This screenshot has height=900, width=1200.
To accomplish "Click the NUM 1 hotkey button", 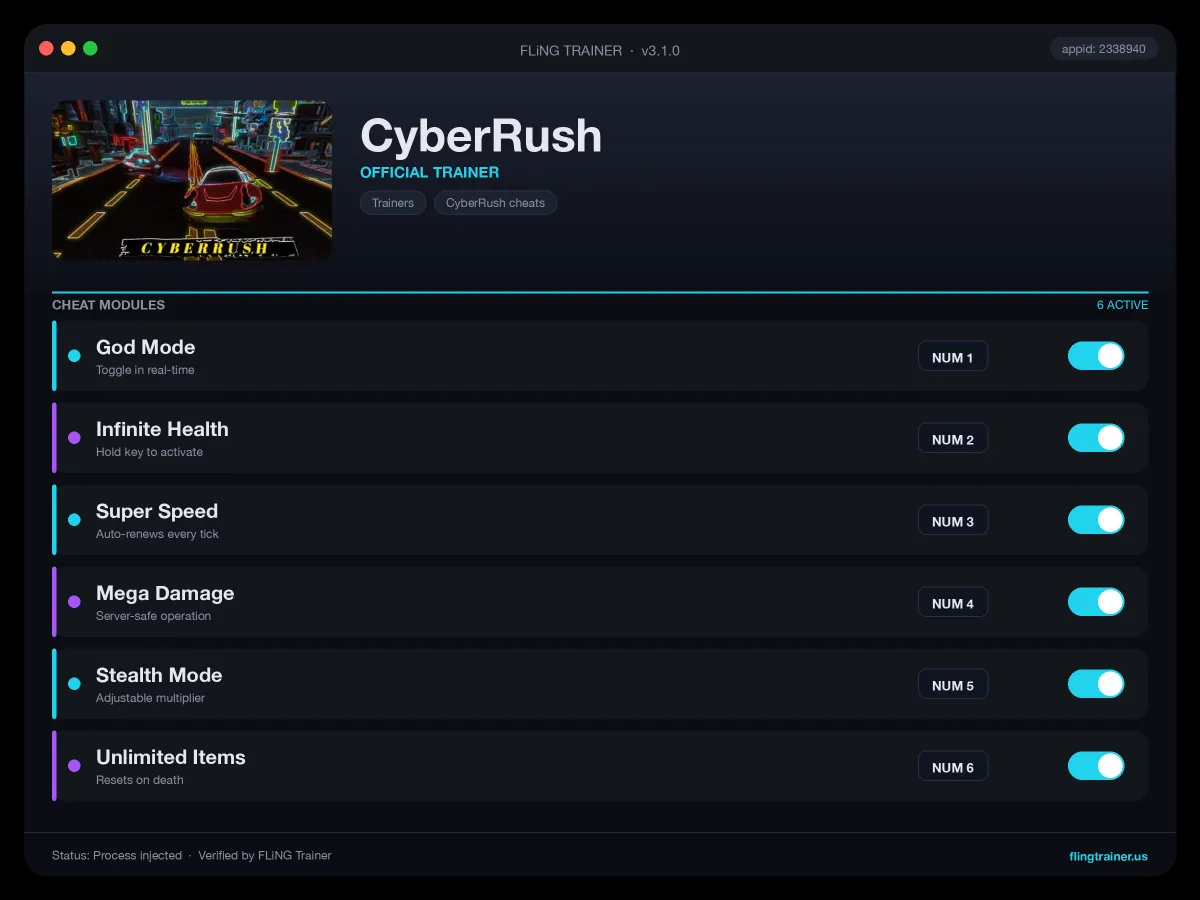I will tap(953, 357).
